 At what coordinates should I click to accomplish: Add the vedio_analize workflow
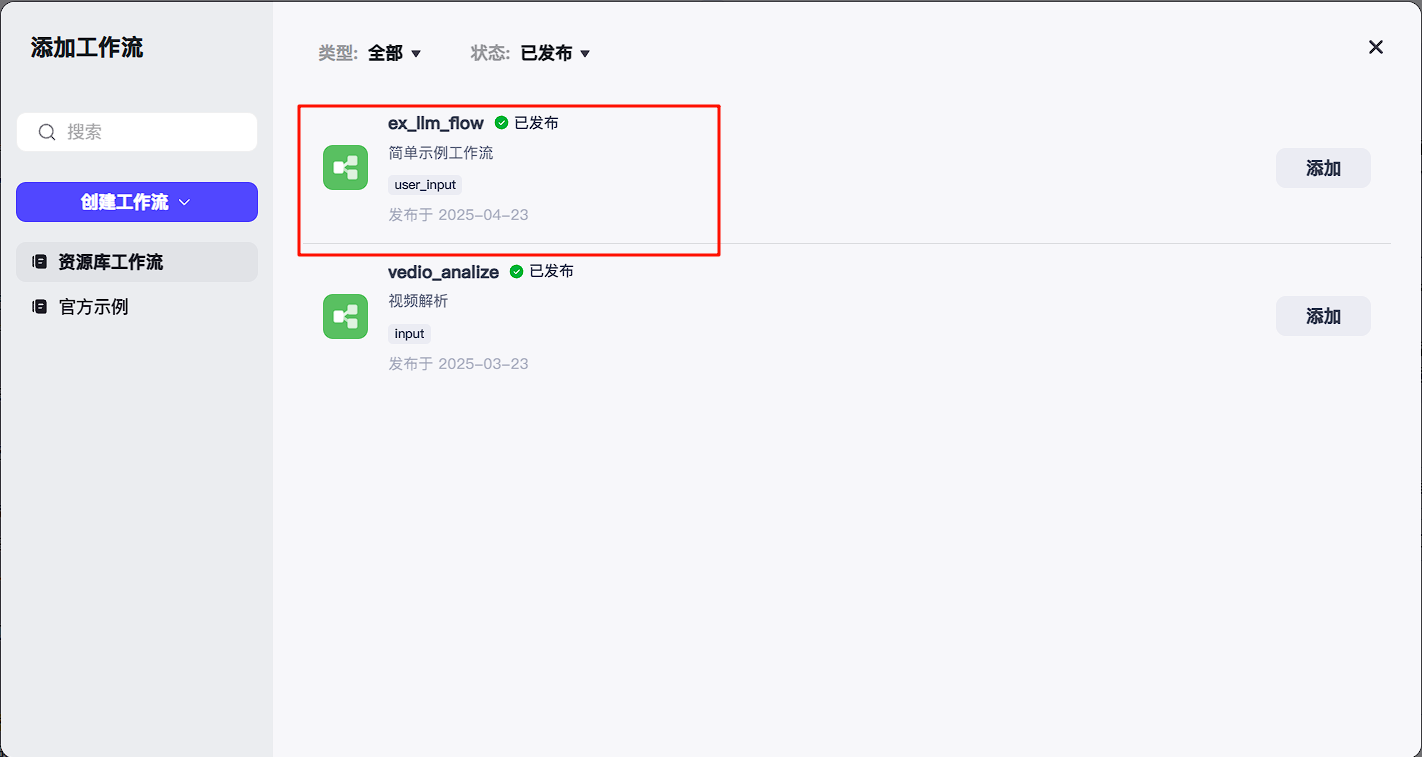tap(1323, 316)
